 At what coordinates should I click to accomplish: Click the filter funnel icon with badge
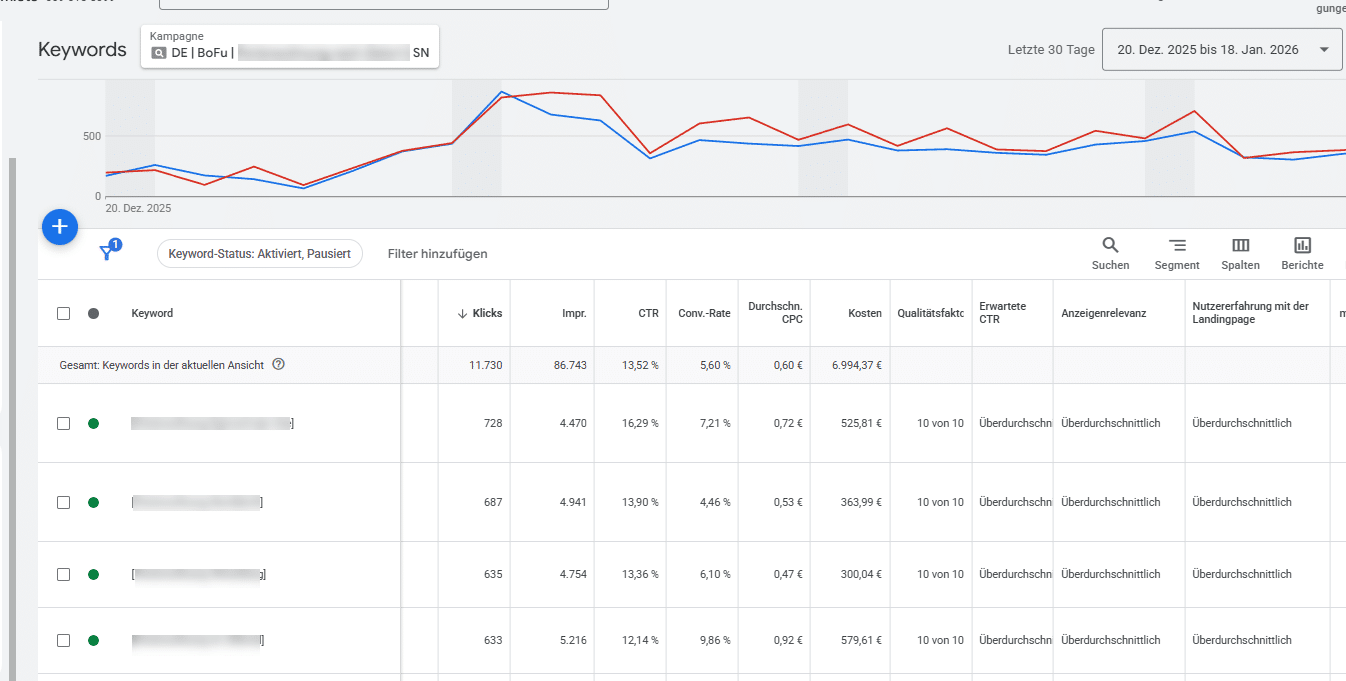point(107,253)
